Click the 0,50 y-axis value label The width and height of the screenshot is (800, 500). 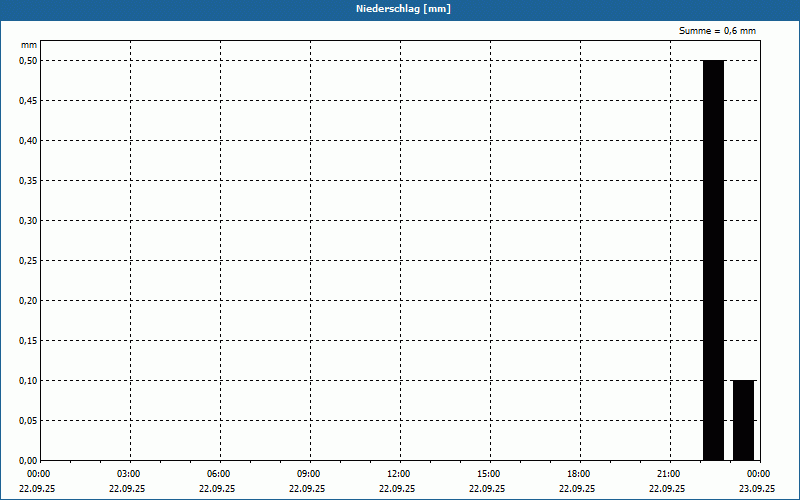28,60
